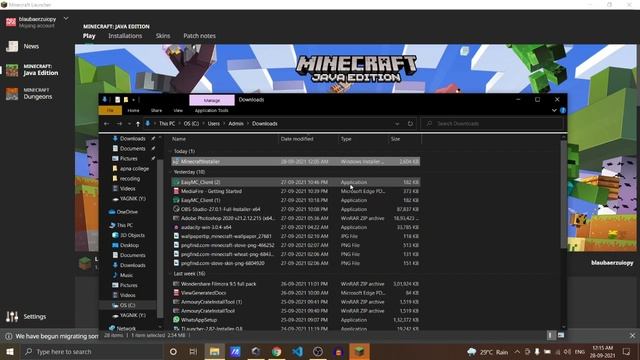The height and width of the screenshot is (360, 640).
Task: Refresh the Downloads folder
Action: tap(410, 124)
